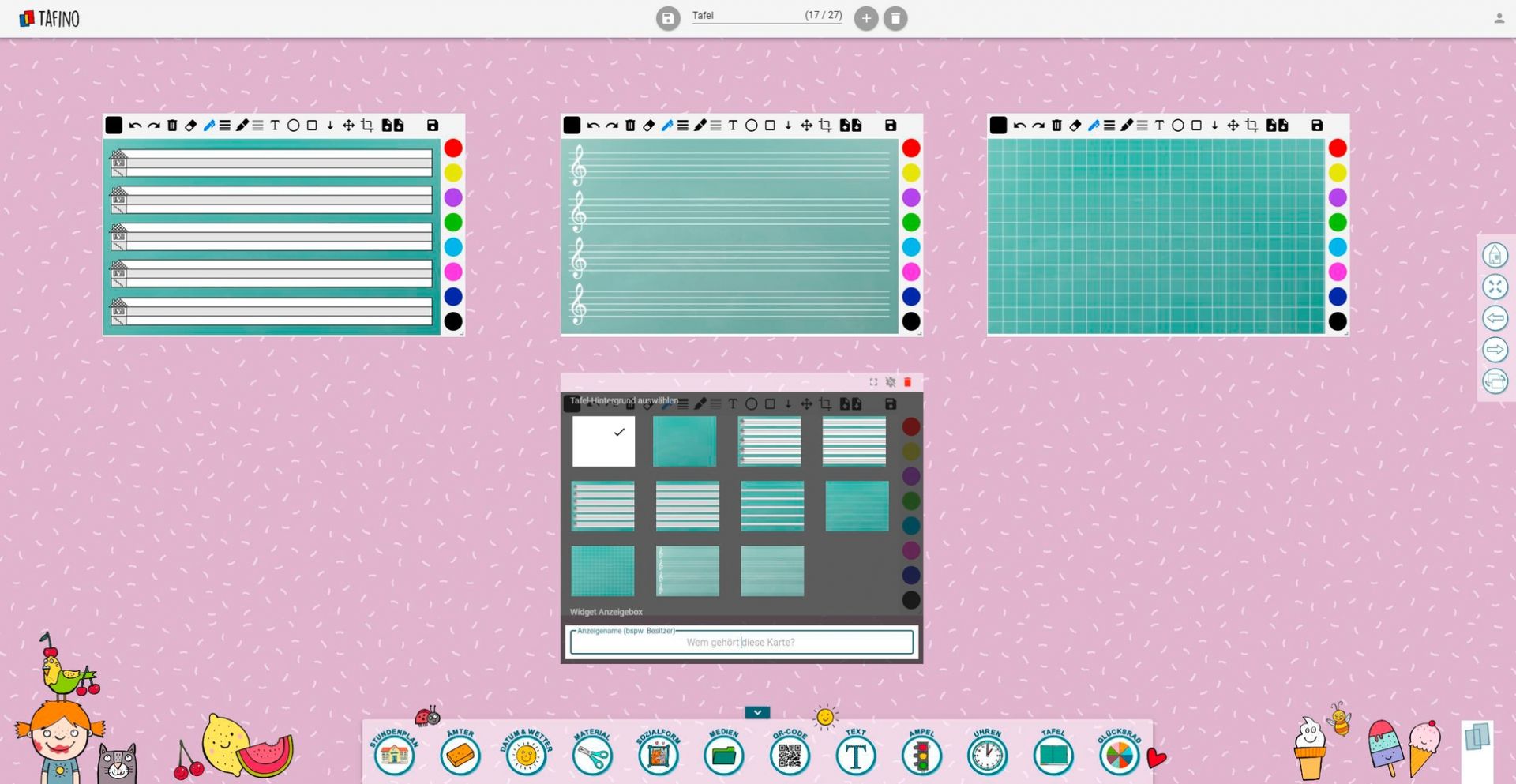Screen dimensions: 1516x784
Task: Pick green color on grid board
Action: click(1338, 222)
